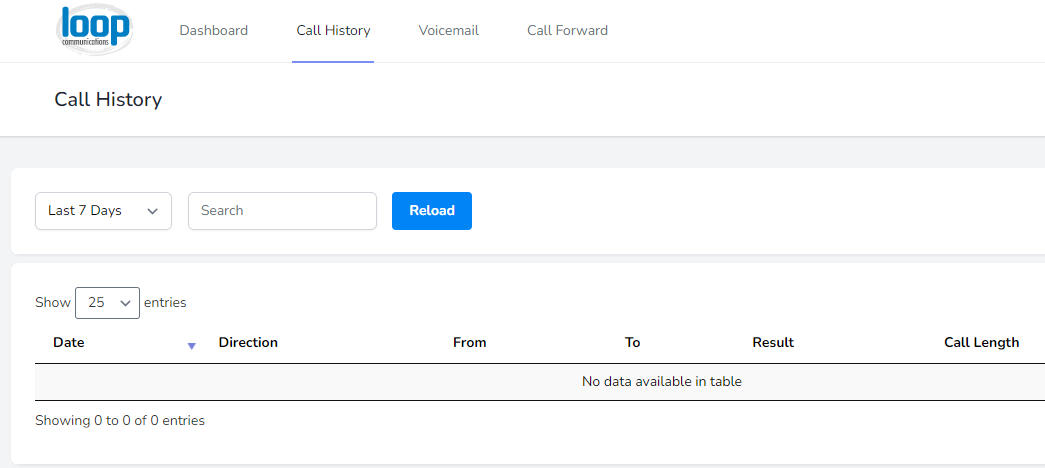Click the Showing 0 entries summary text
The image size is (1045, 468).
coord(120,421)
